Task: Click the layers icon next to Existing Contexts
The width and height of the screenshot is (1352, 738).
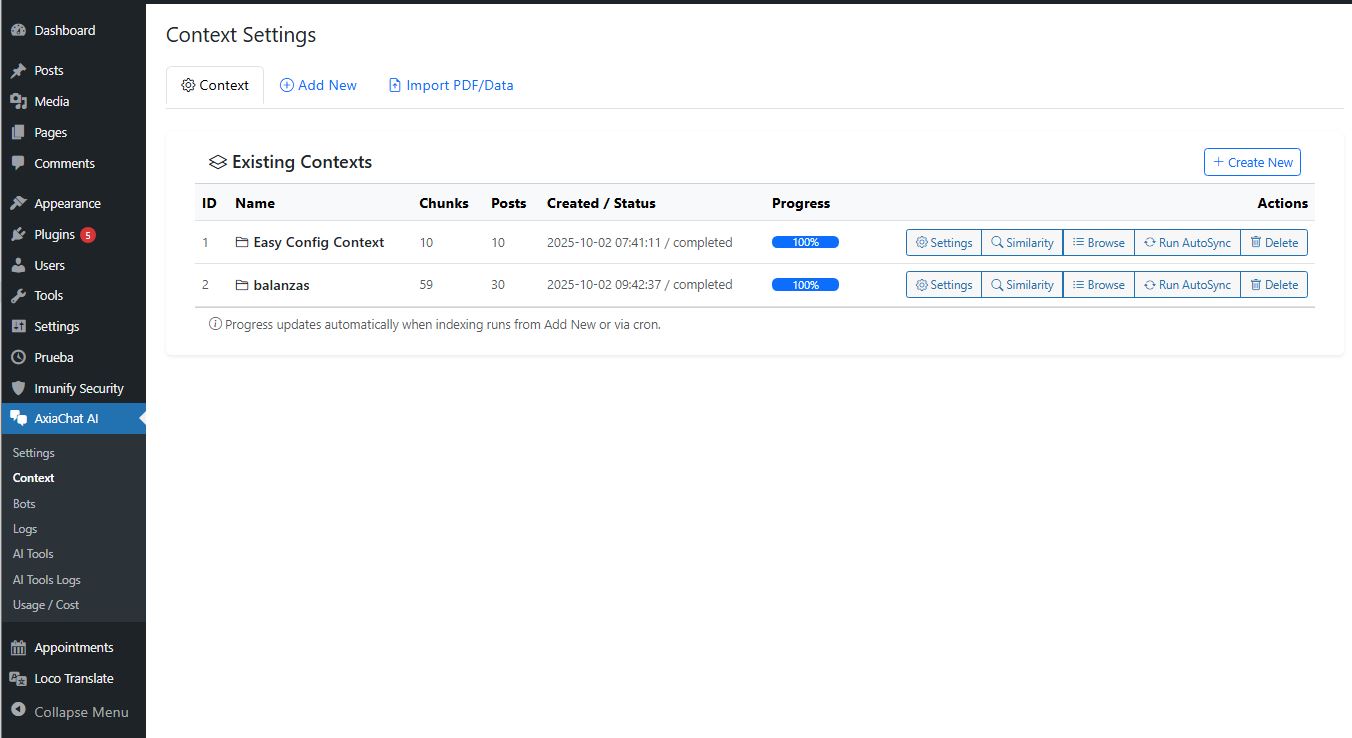Action: click(x=216, y=161)
